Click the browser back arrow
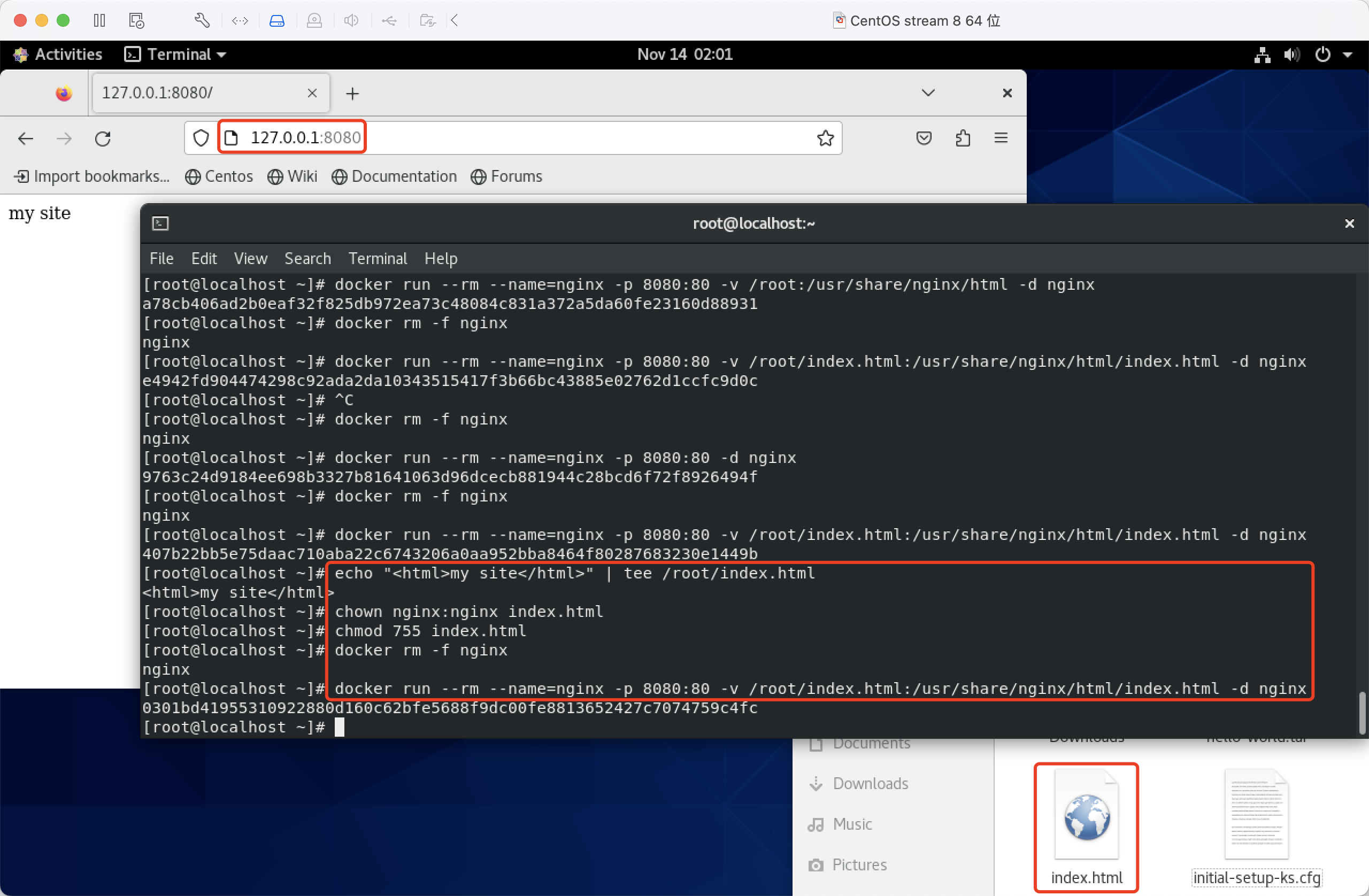This screenshot has height=896, width=1369. (x=26, y=138)
